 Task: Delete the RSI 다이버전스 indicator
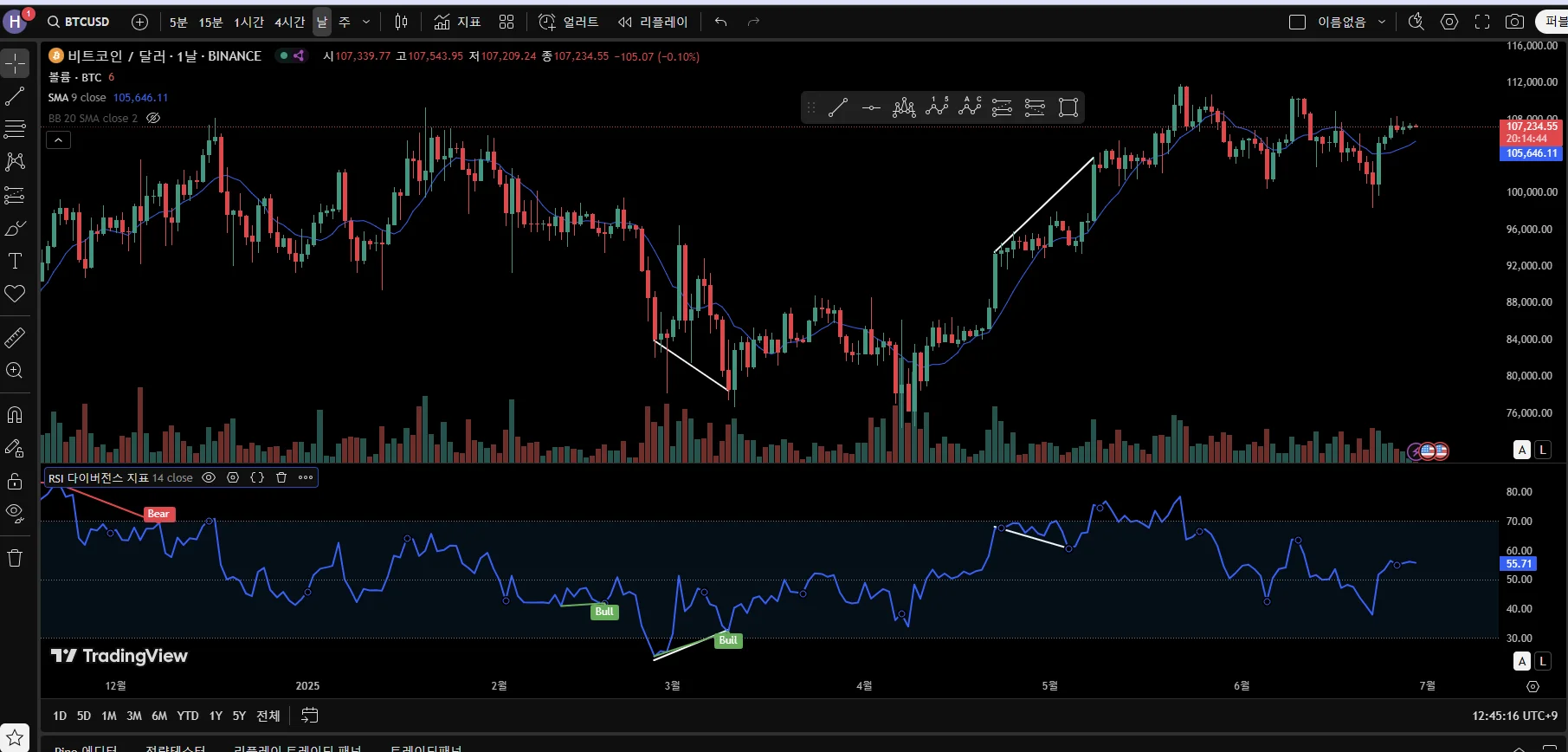point(281,477)
